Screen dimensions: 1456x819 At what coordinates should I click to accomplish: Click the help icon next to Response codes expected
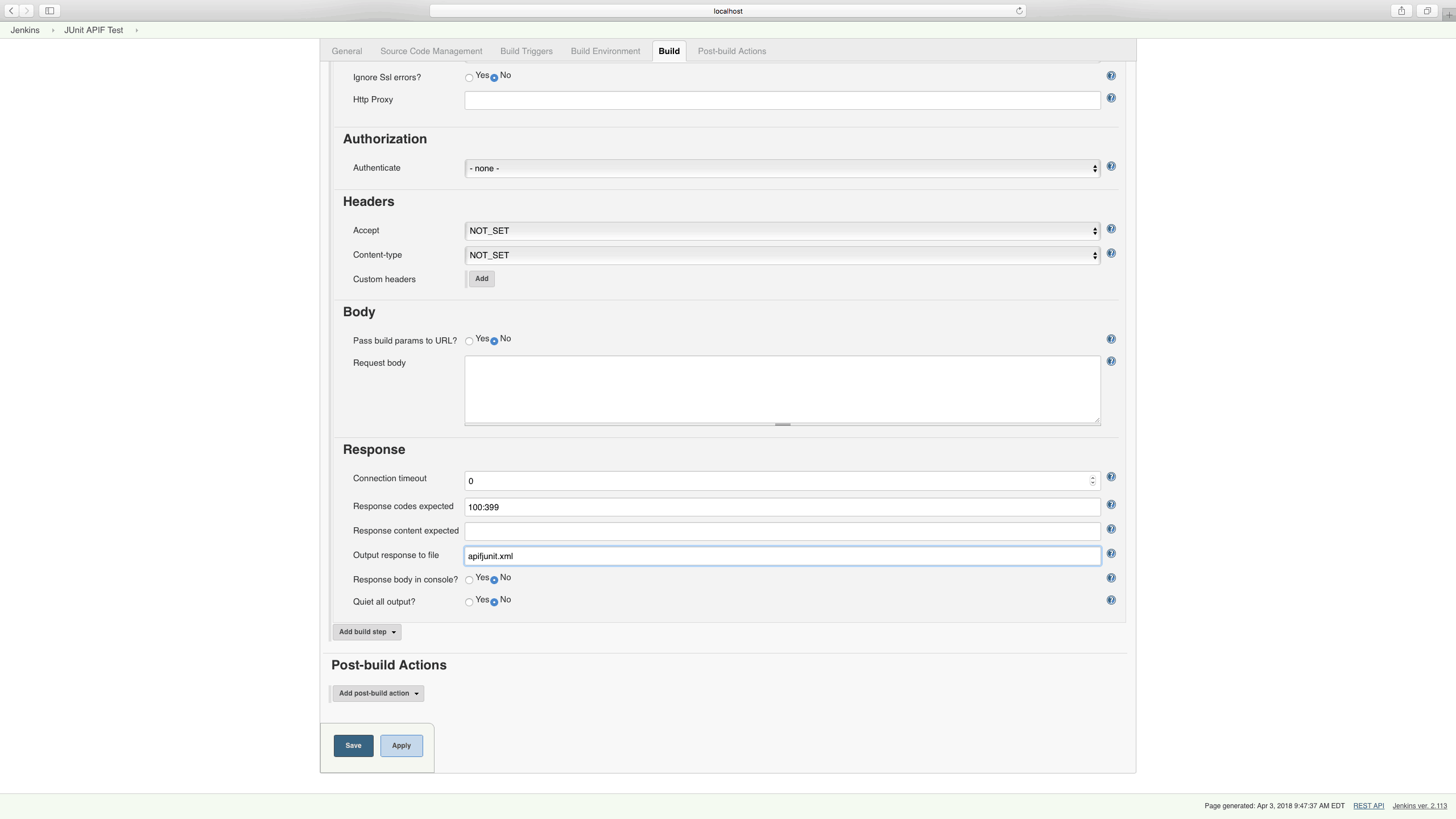[1111, 505]
